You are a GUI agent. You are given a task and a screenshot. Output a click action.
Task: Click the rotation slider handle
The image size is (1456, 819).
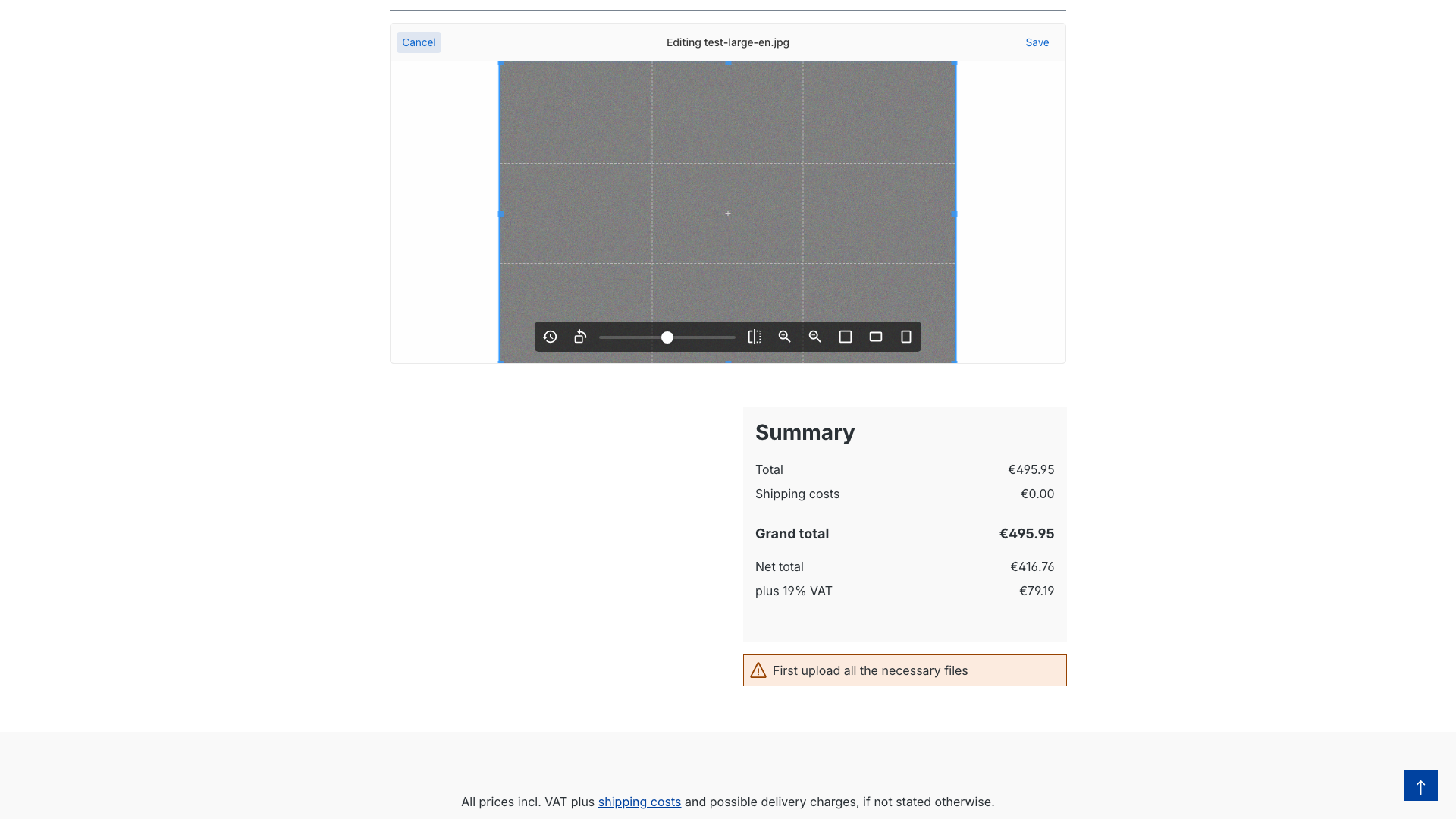pos(667,337)
